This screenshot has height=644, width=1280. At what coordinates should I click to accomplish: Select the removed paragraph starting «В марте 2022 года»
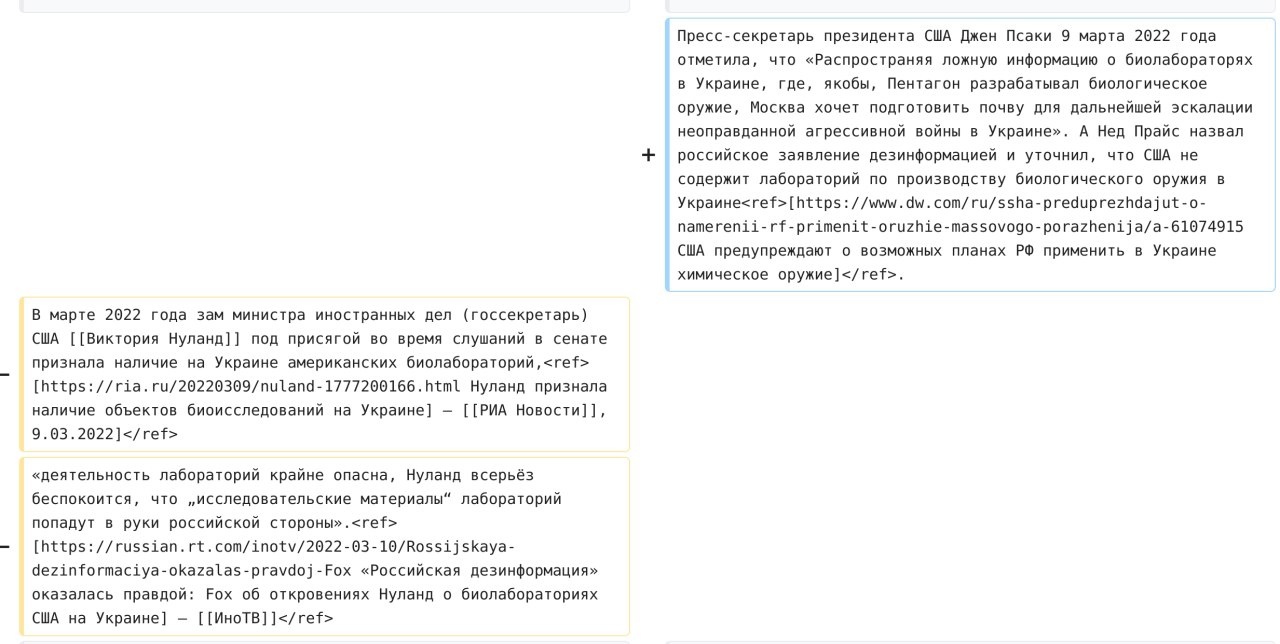pos(324,374)
